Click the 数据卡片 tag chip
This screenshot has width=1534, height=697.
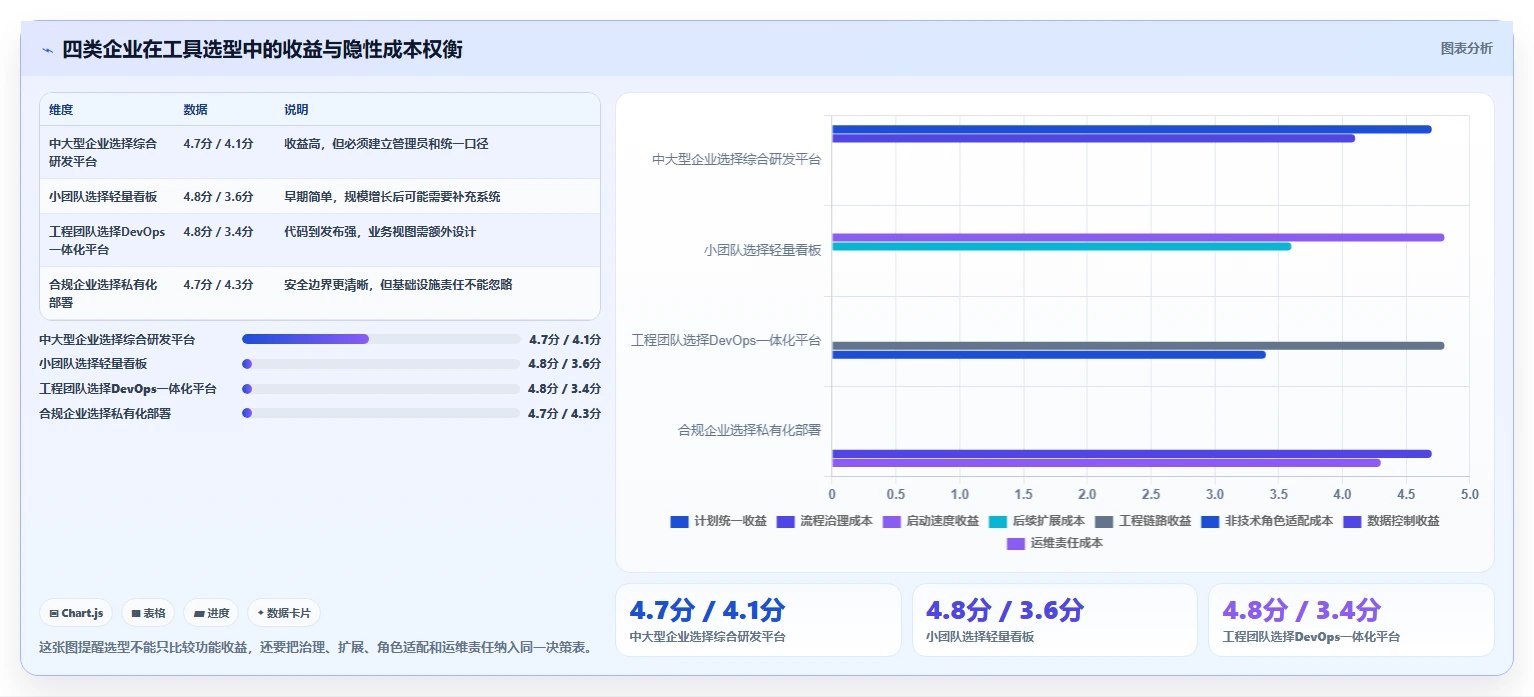284,613
